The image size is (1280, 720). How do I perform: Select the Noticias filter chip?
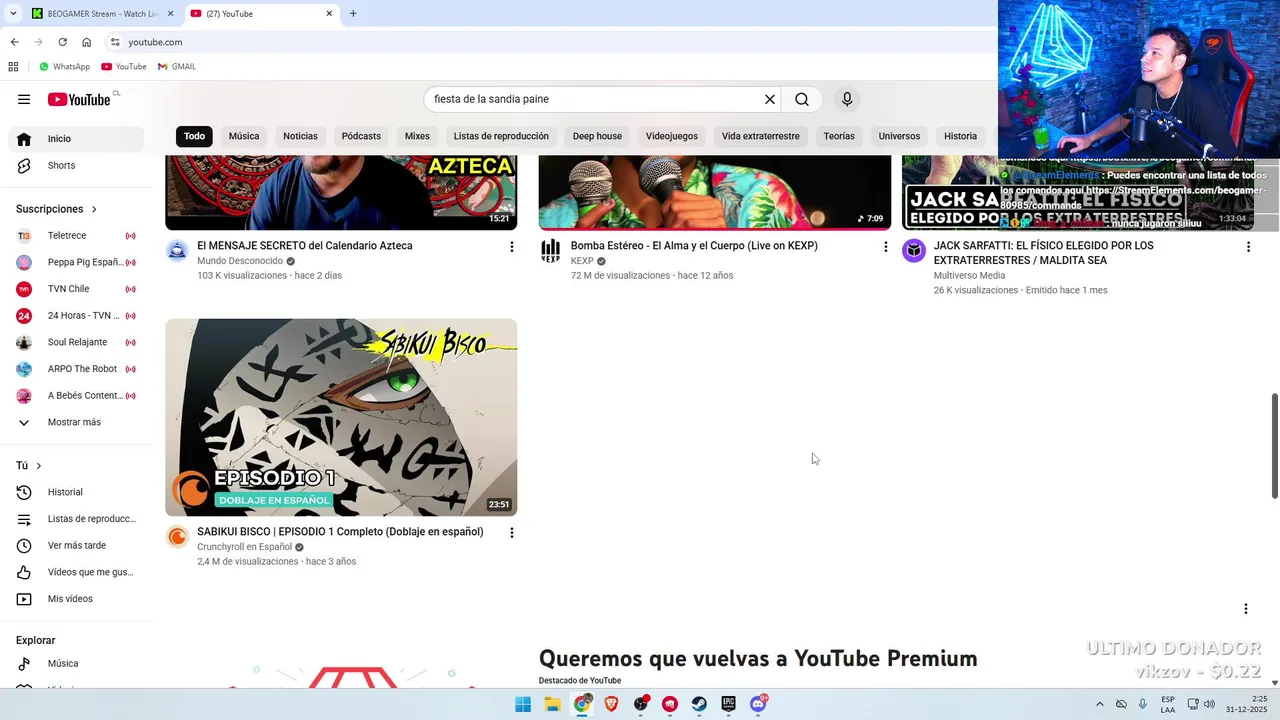300,136
